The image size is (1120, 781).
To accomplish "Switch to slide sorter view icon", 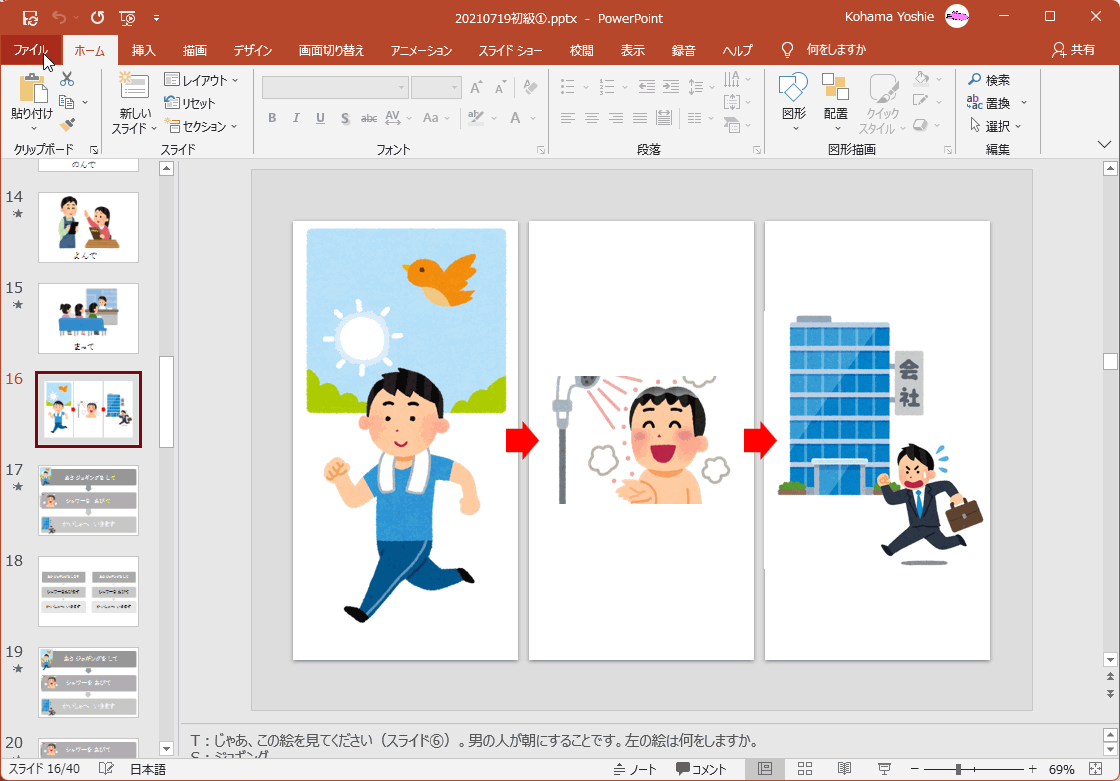I will click(805, 769).
